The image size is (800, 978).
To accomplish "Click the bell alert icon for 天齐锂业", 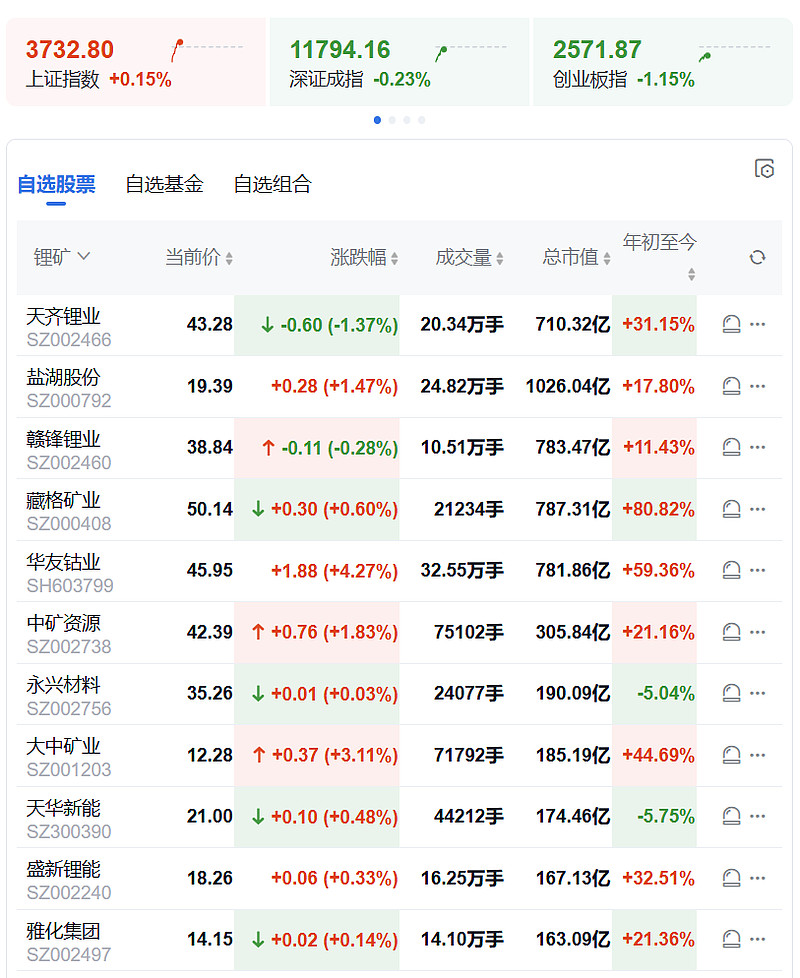I will 731,324.
